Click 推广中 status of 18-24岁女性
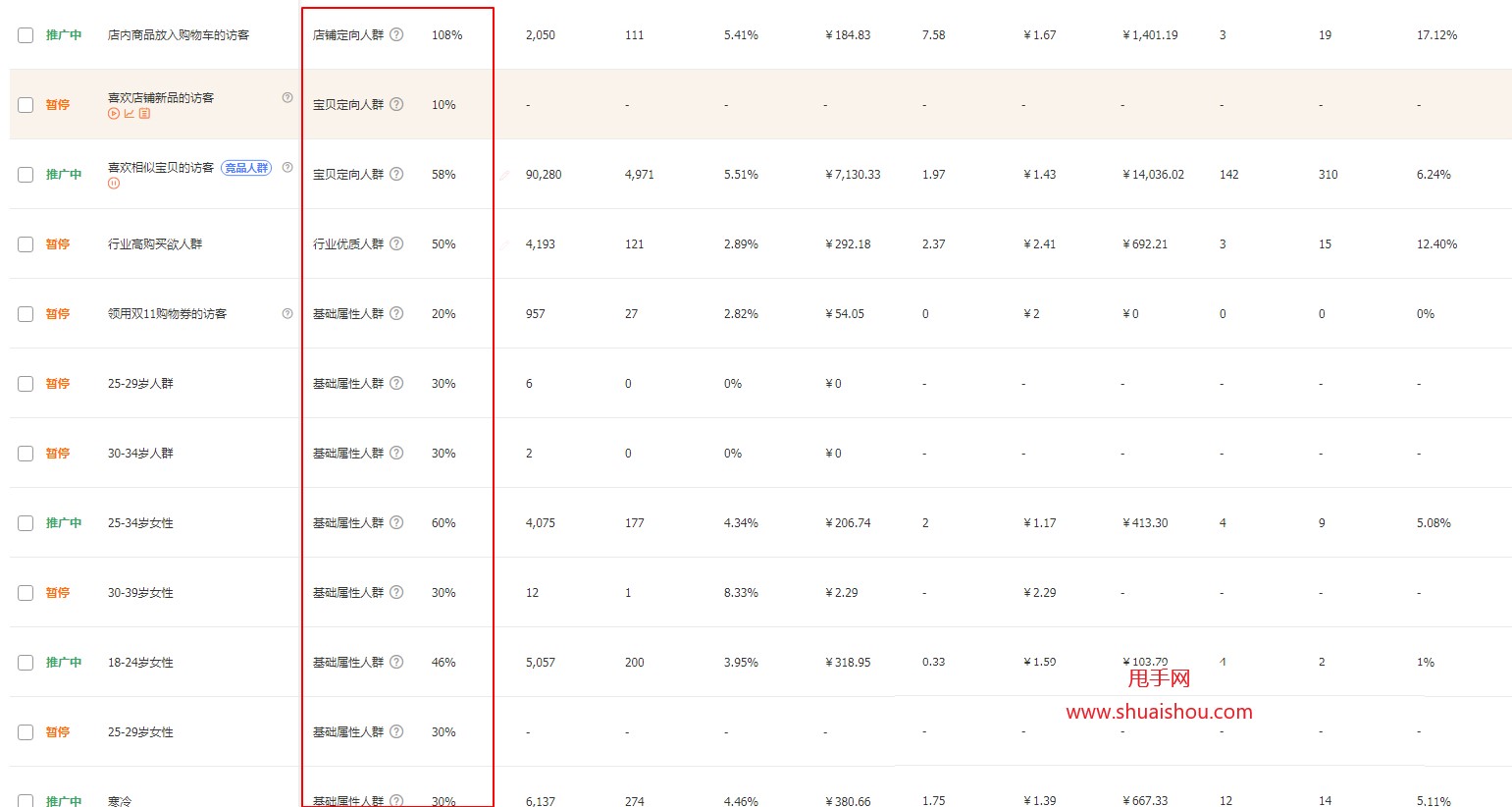 [x=64, y=663]
